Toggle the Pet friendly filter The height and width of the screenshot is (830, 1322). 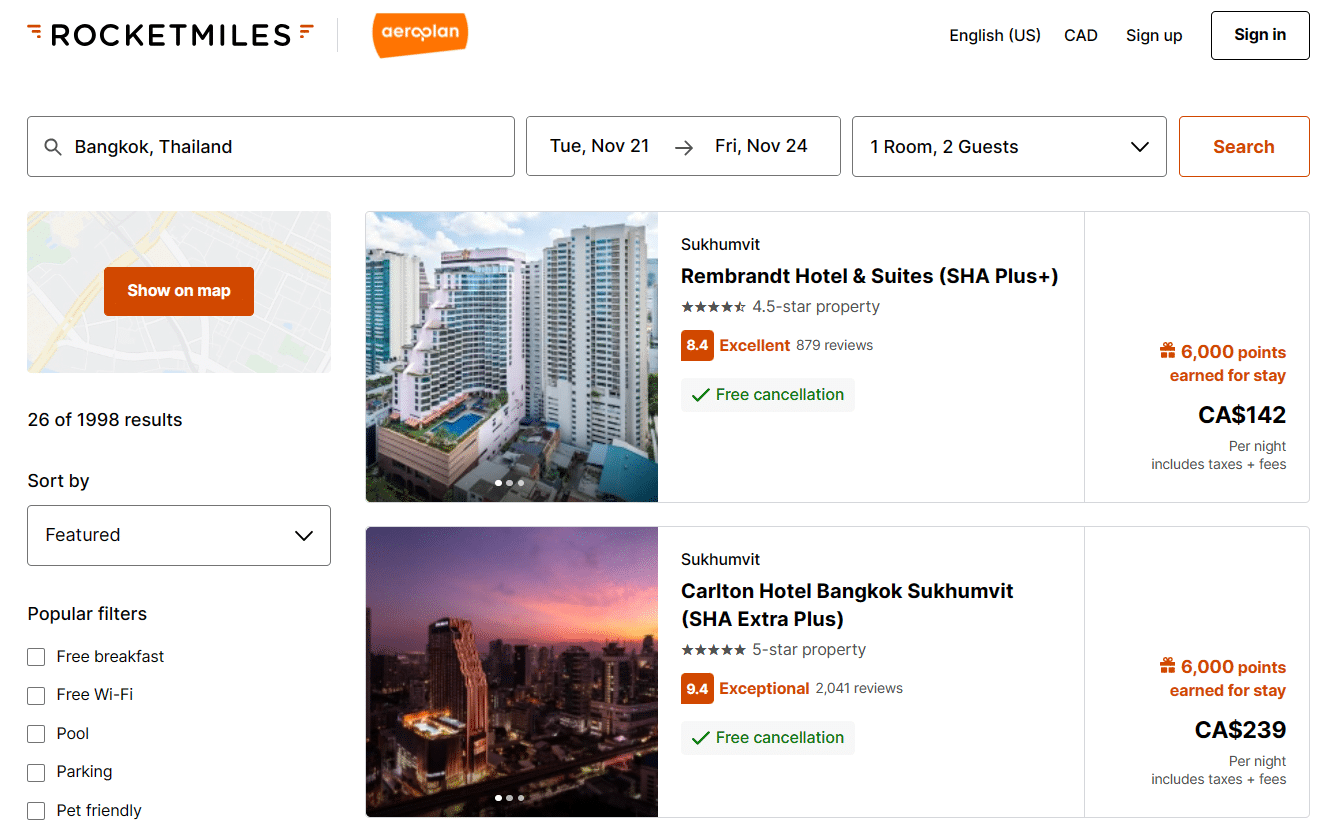[x=37, y=811]
